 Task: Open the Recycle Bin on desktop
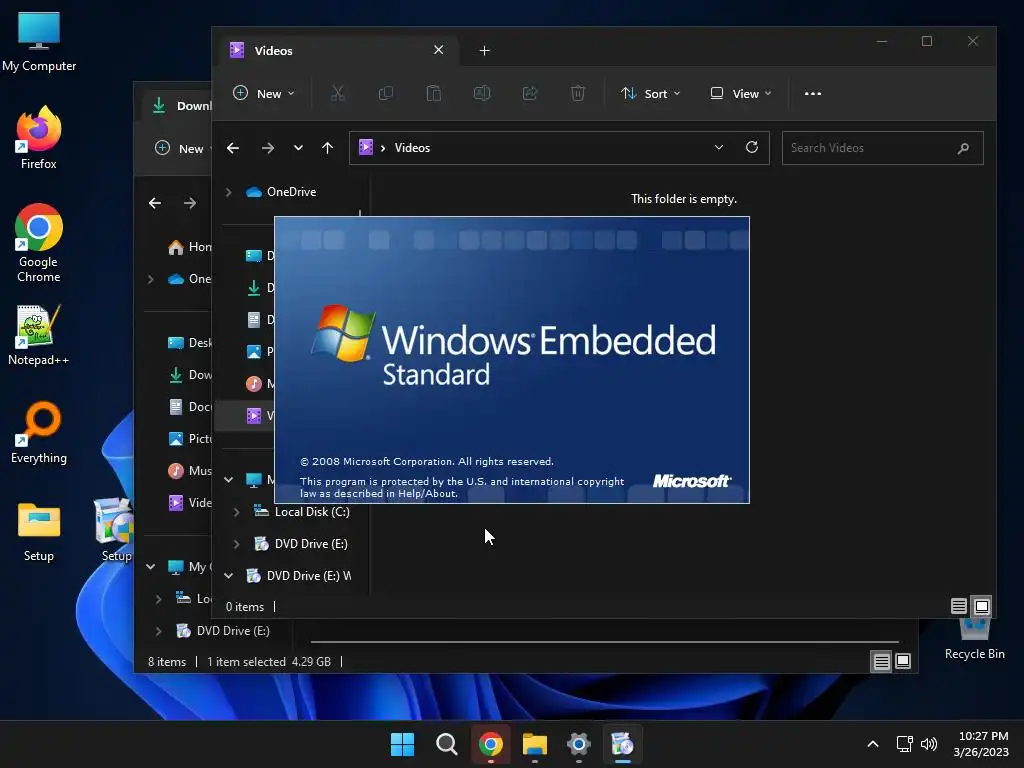click(x=974, y=640)
